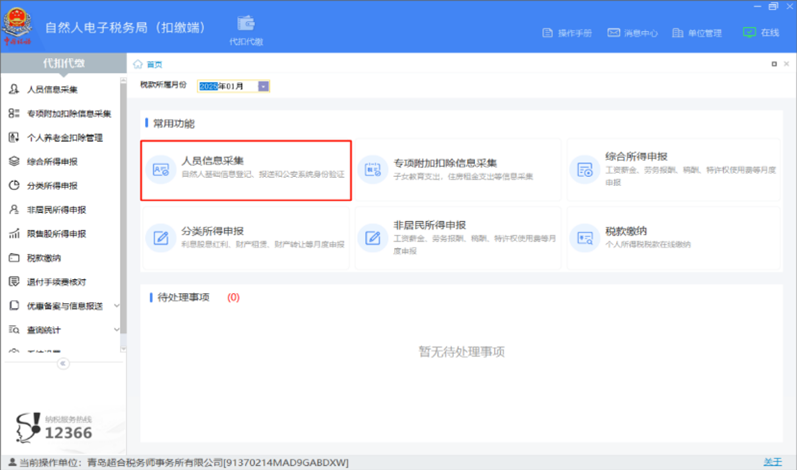Click the sidebar scrollbar down arrow

[123, 349]
